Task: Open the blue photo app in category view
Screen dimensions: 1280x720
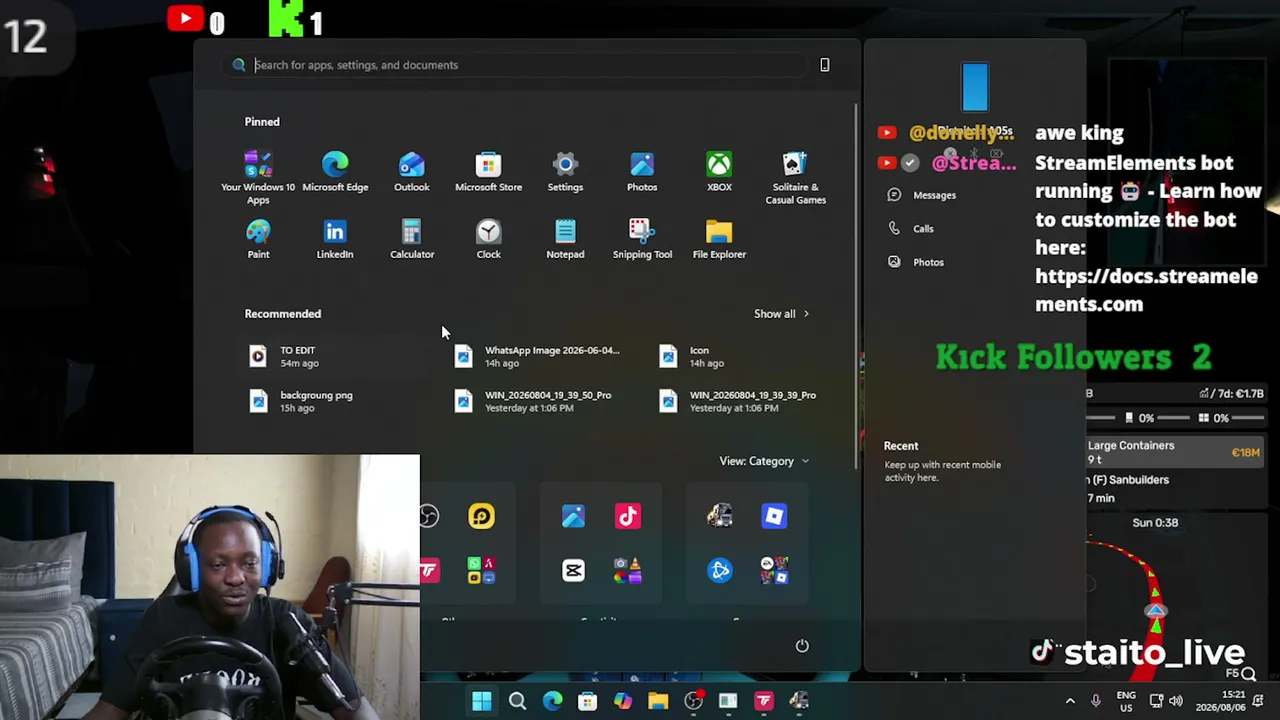Action: point(573,516)
